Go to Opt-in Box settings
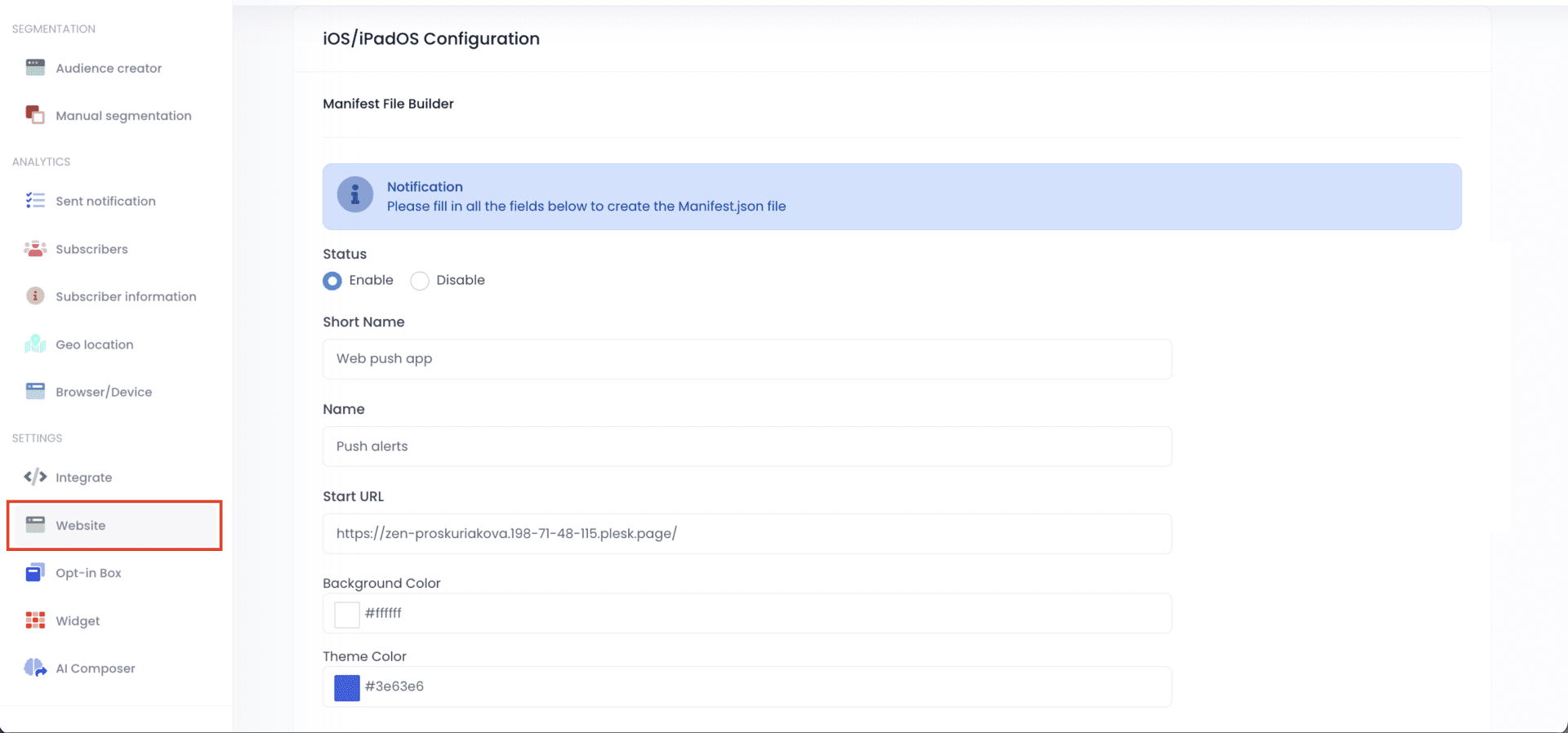The height and width of the screenshot is (733, 1568). pos(88,573)
